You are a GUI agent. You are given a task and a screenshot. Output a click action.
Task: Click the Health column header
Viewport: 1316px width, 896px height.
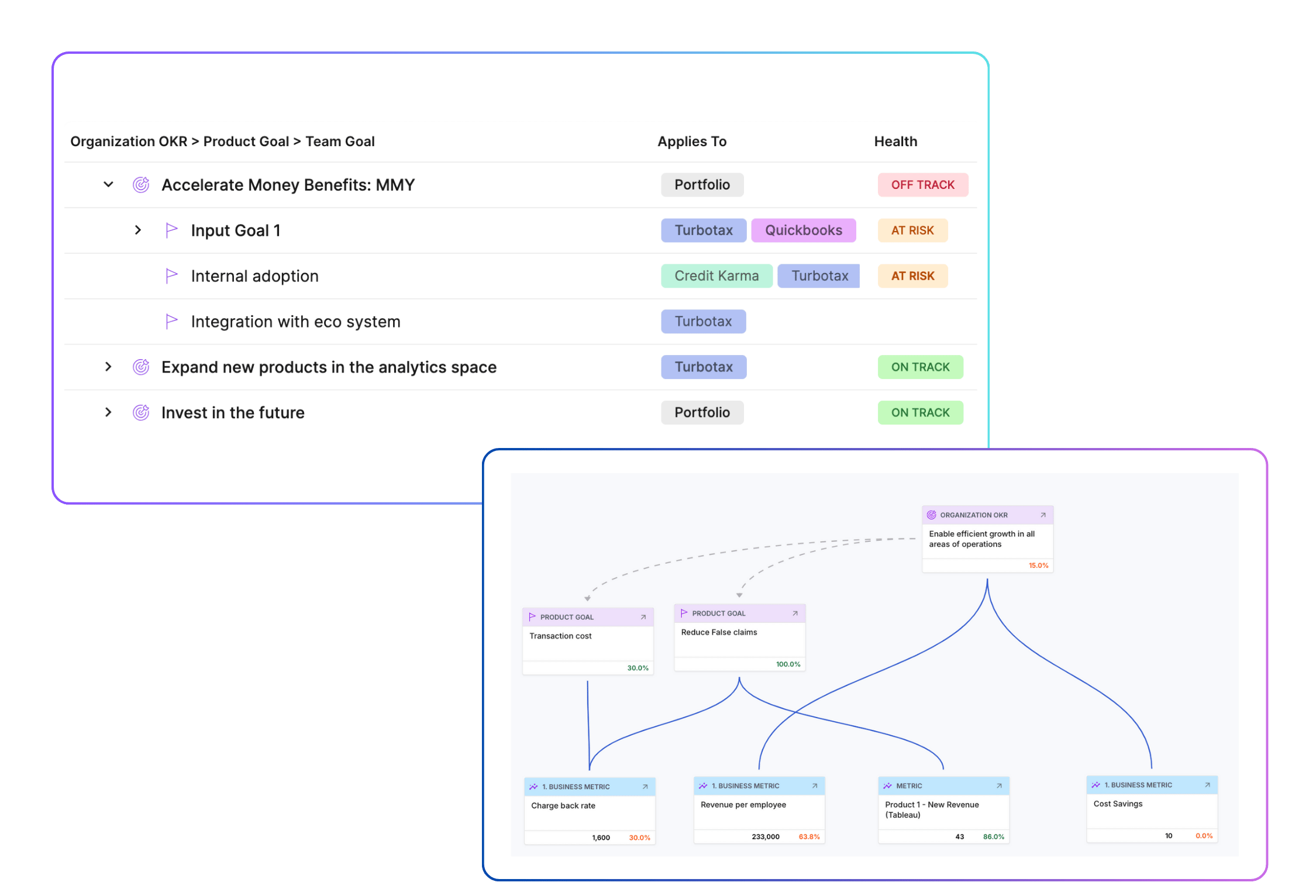(x=895, y=142)
